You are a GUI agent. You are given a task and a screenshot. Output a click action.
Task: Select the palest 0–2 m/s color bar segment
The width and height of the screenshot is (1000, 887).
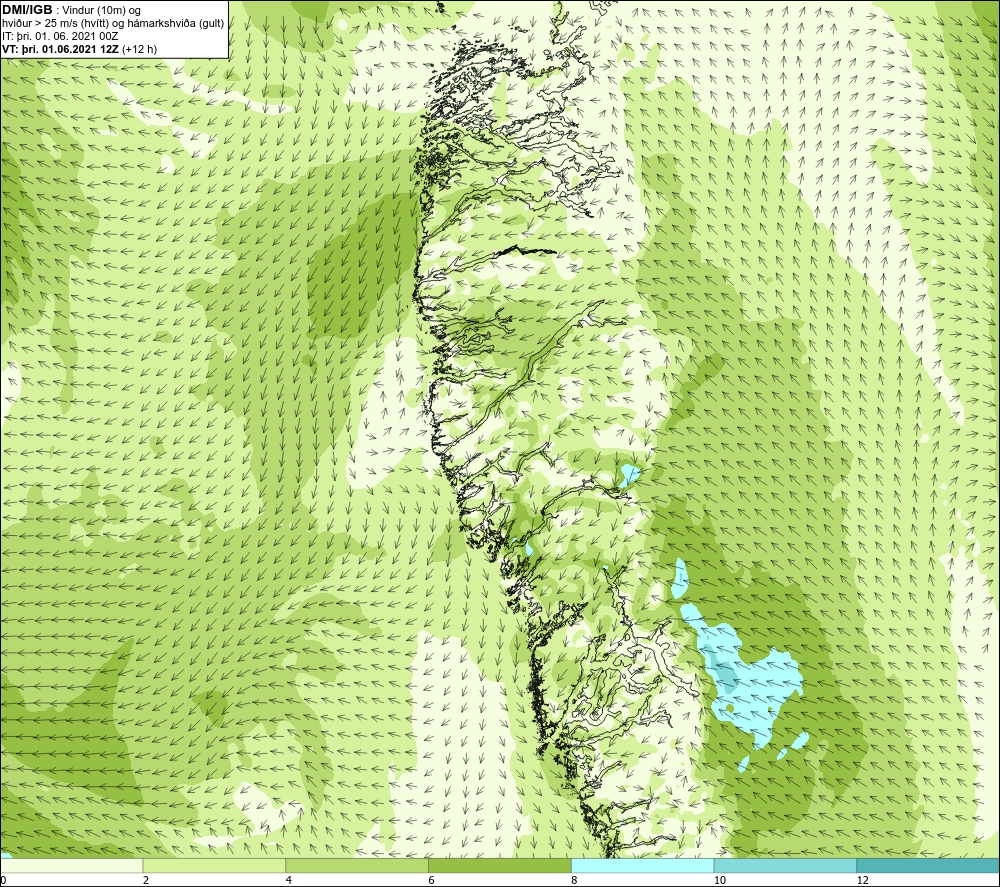(71, 865)
